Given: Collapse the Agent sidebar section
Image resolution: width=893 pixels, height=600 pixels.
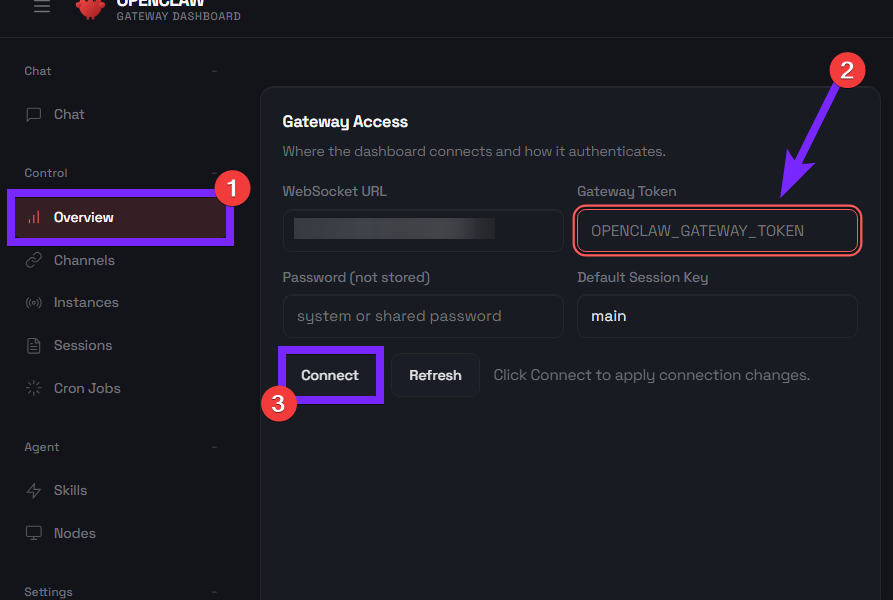Looking at the screenshot, I should pyautogui.click(x=214, y=447).
